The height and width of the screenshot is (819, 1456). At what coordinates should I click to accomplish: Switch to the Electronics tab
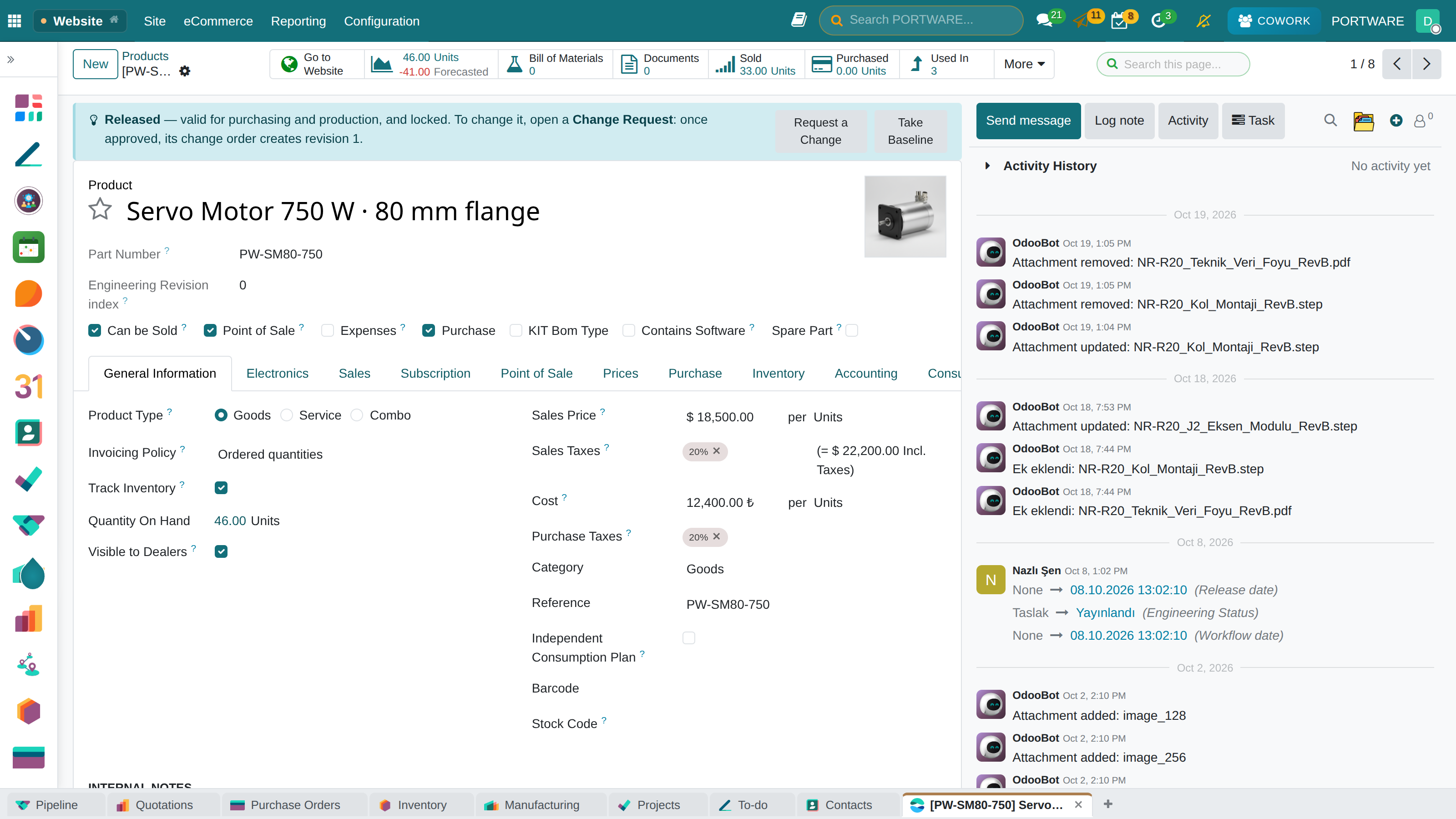pyautogui.click(x=277, y=373)
